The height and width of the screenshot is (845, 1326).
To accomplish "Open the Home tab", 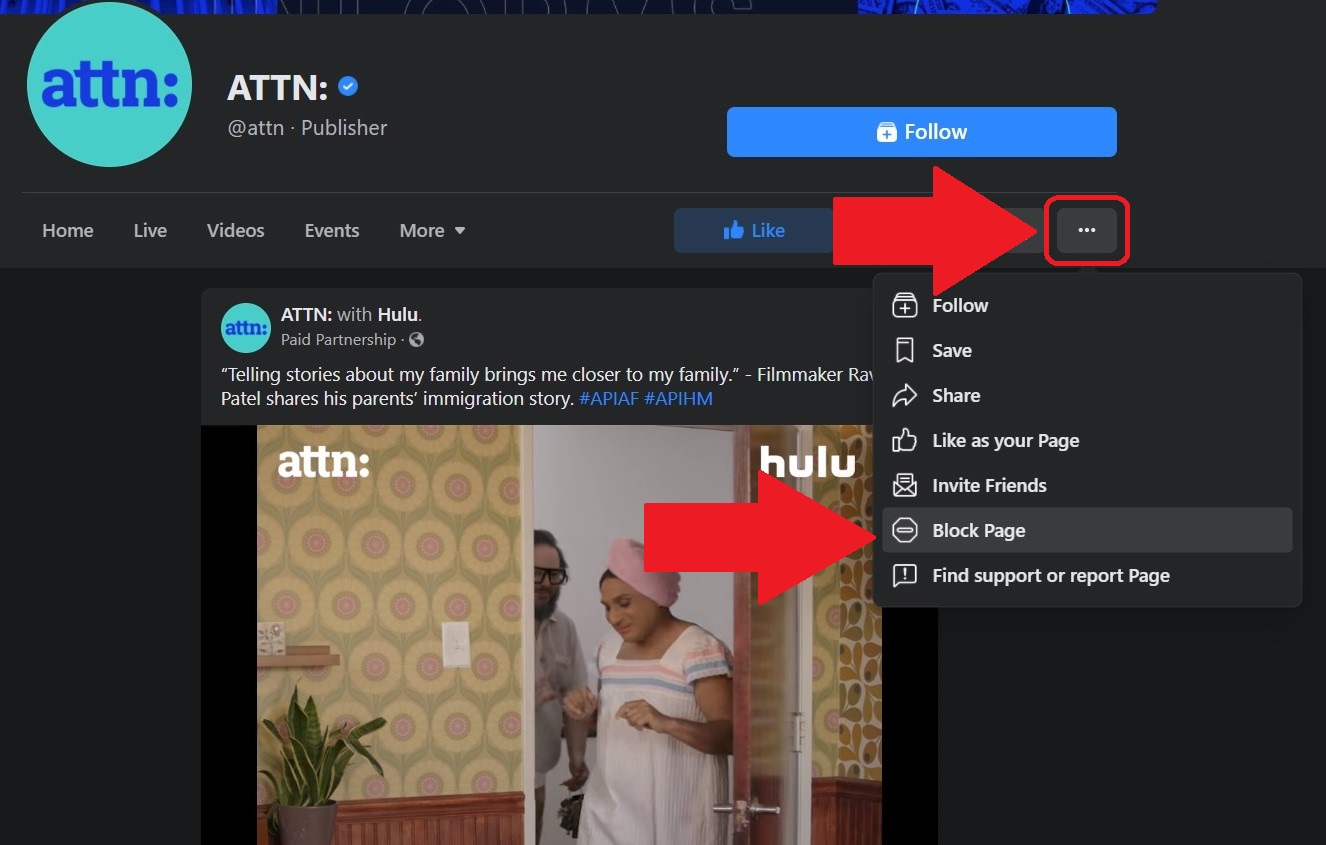I will [x=68, y=230].
